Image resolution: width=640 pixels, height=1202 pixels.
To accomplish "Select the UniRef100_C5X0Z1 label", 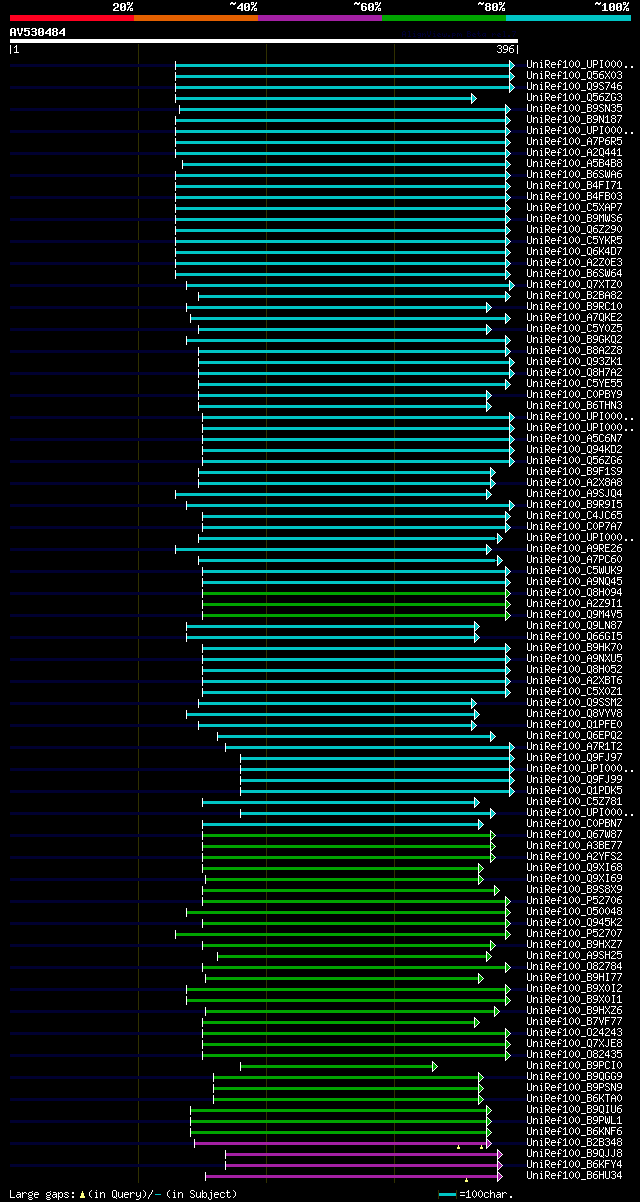I will pyautogui.click(x=574, y=691).
